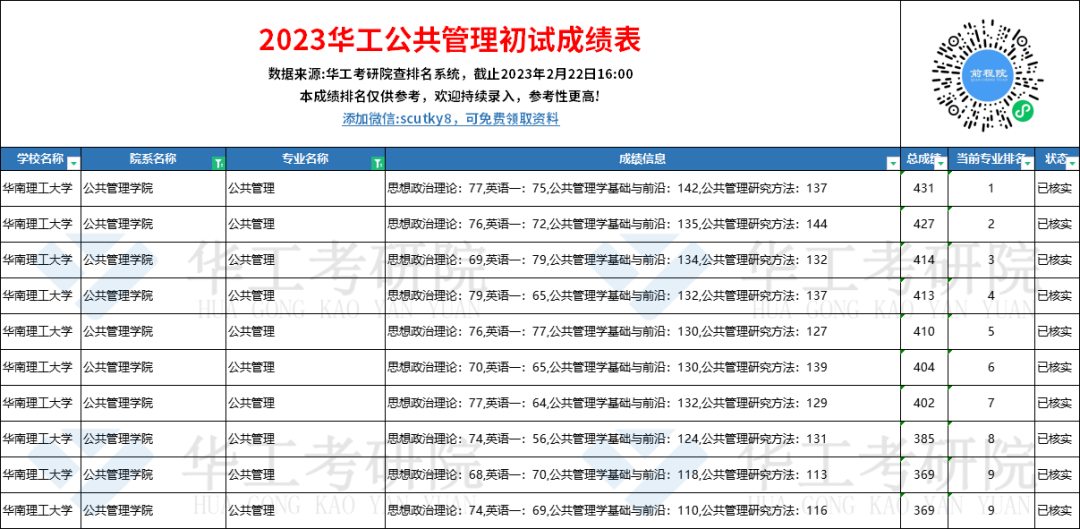This screenshot has width=1080, height=529.
Task: Select score info cell starting 思想政治理论:74,英语一:56
Action: 643,439
